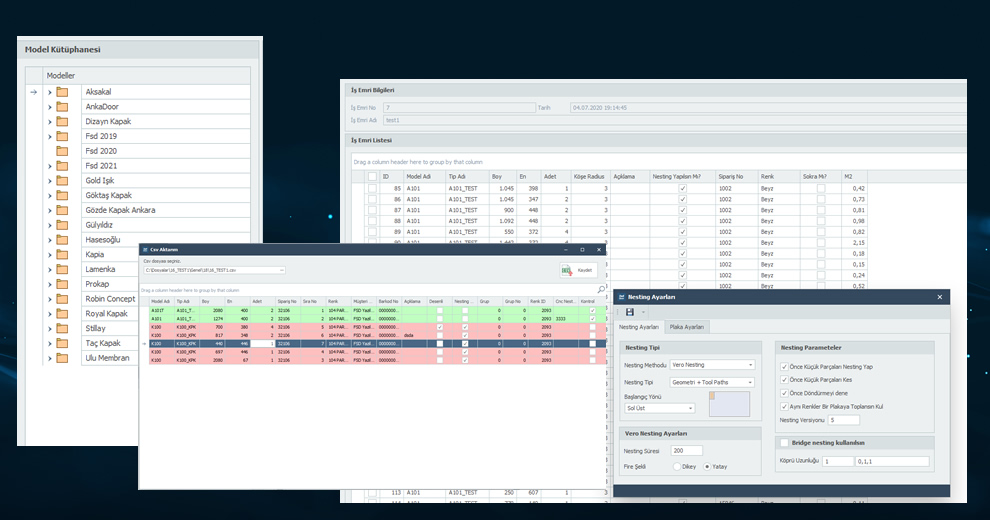Click the folder icon beside Gülyıldız

[62, 225]
